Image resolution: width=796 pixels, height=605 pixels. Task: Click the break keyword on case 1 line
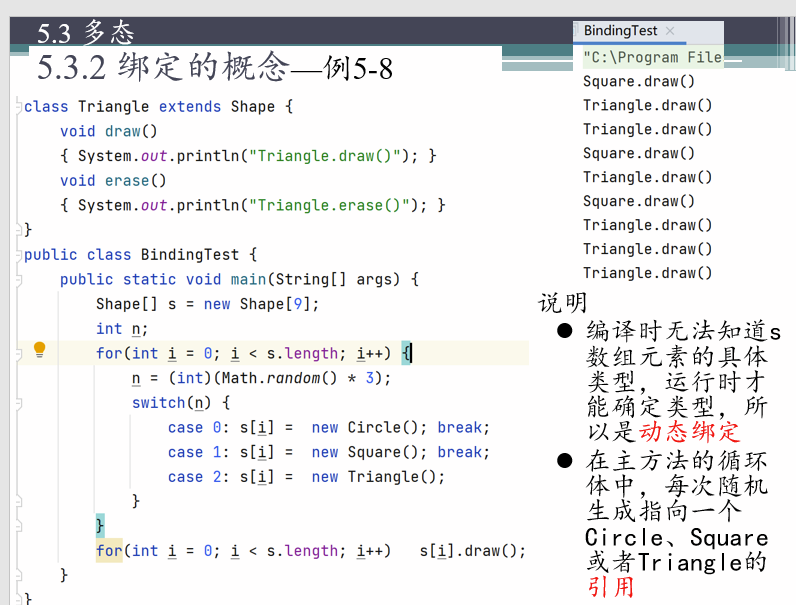(x=460, y=453)
